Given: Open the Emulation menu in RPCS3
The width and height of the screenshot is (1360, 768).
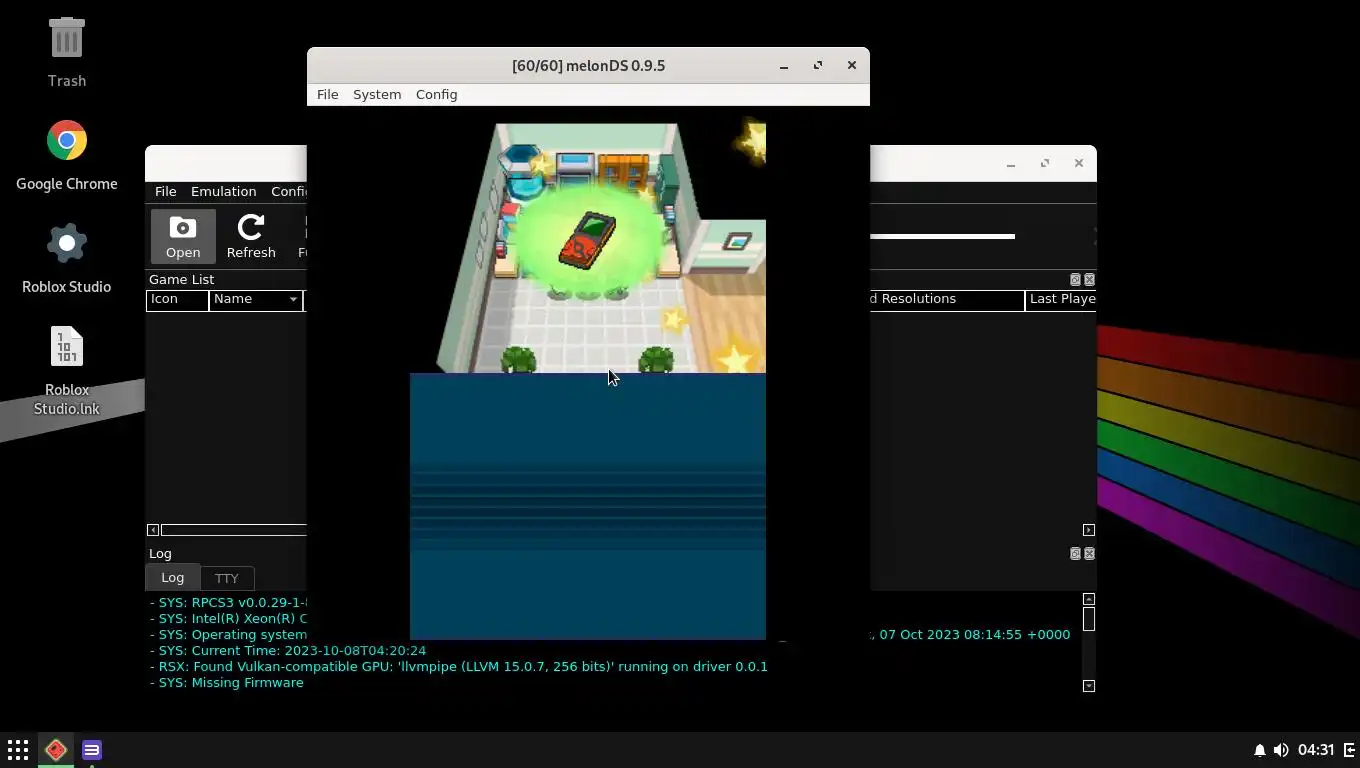Looking at the screenshot, I should [x=223, y=191].
